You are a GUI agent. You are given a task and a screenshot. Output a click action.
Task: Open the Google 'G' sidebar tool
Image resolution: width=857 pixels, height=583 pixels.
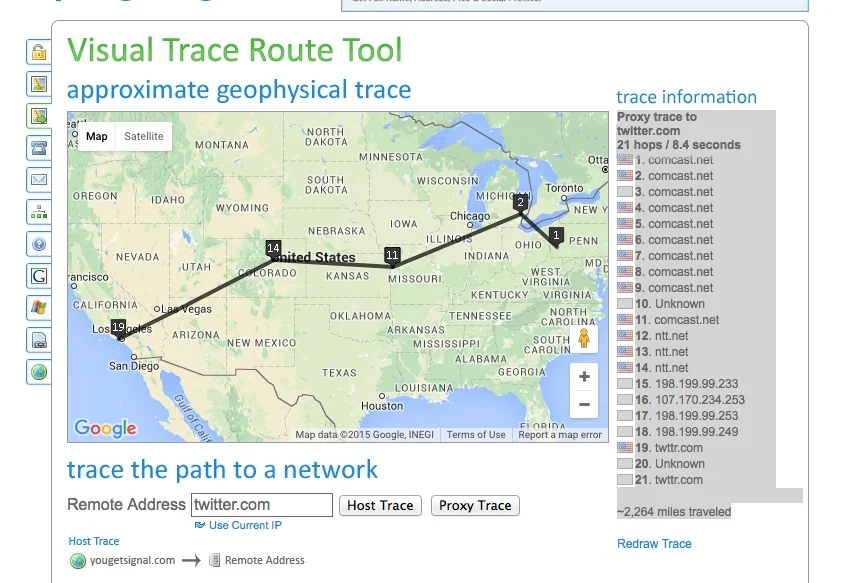click(39, 276)
